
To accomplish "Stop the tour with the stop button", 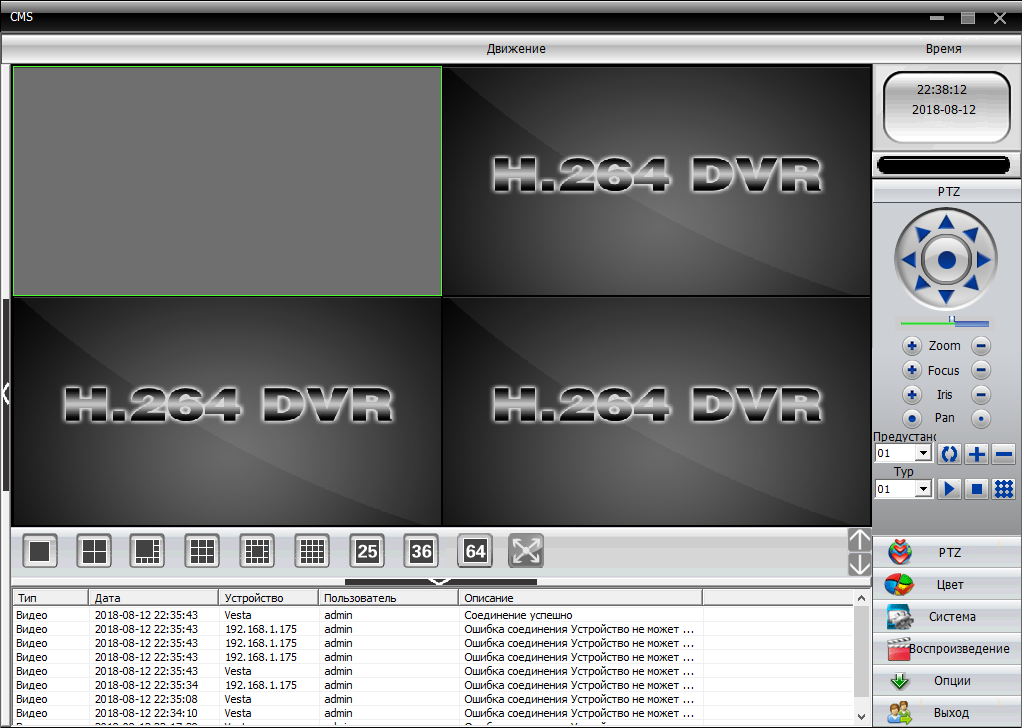I will click(977, 489).
